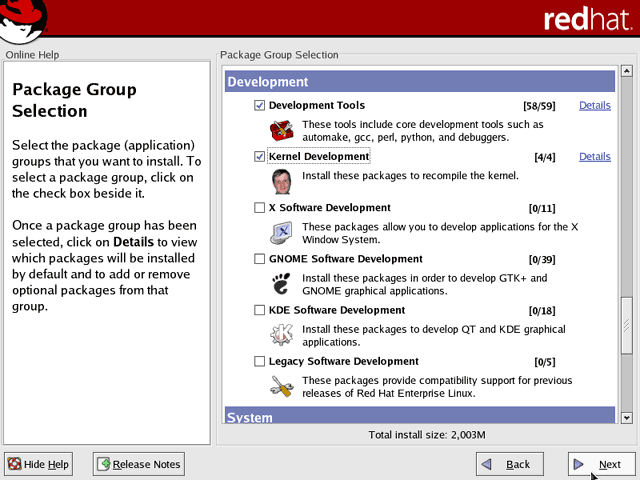Go Back to the previous screen
640x480 pixels.
click(x=510, y=464)
